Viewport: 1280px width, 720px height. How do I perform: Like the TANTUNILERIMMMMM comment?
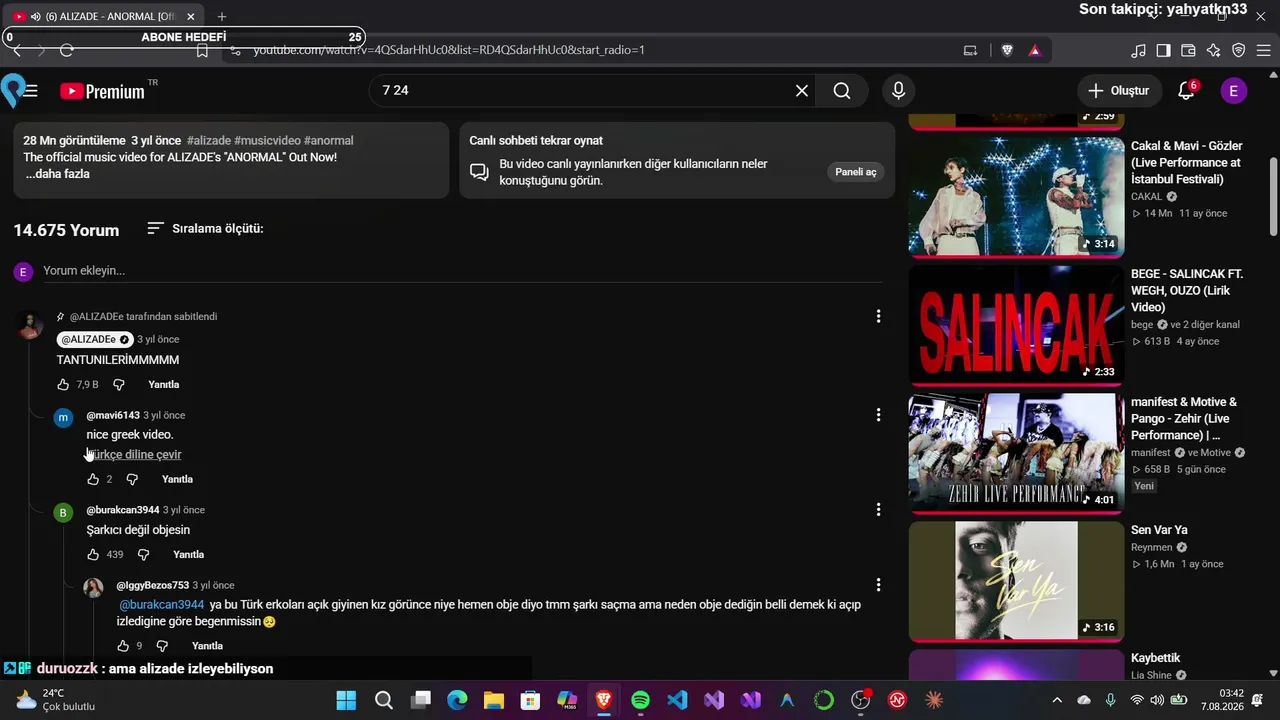[x=63, y=385]
